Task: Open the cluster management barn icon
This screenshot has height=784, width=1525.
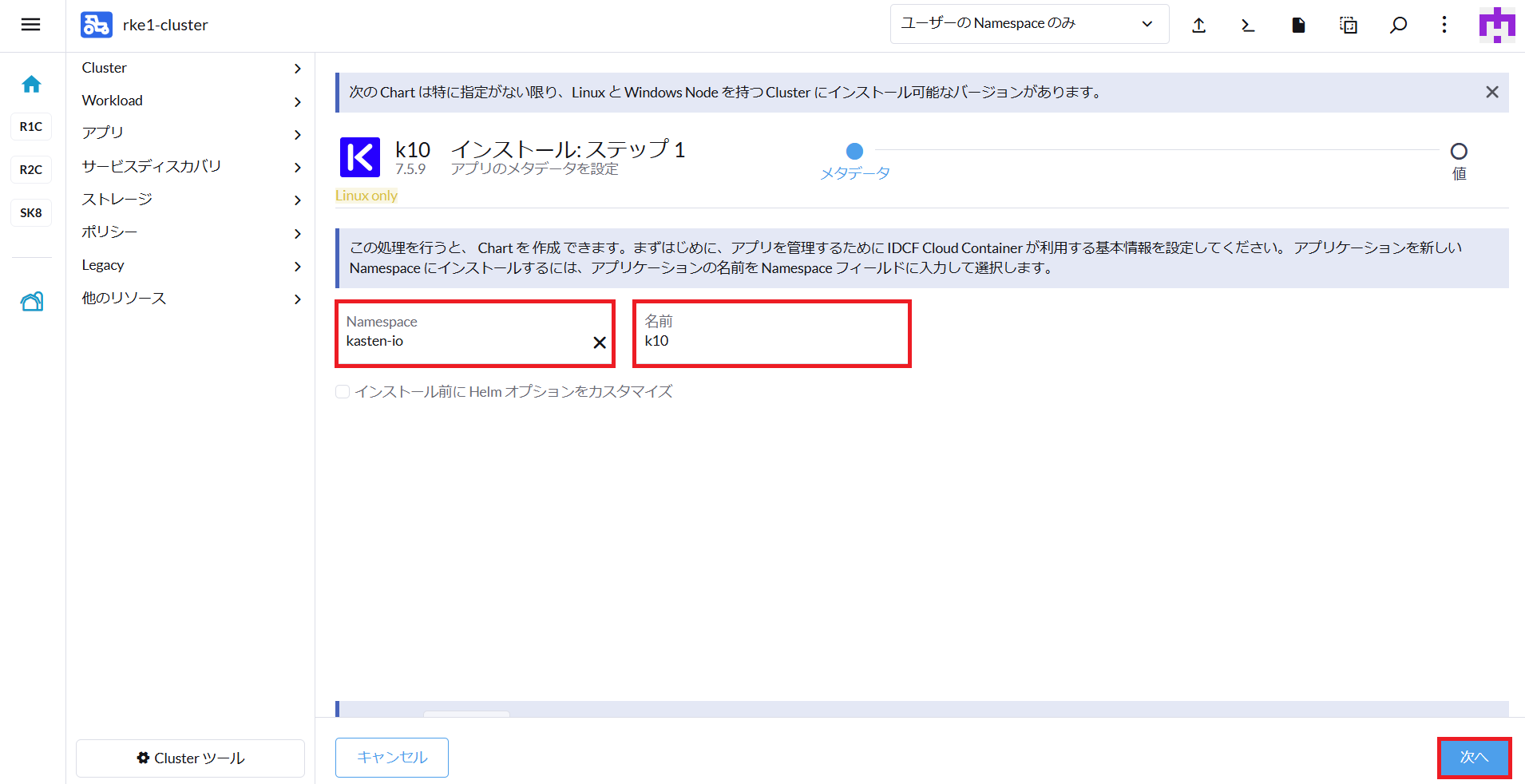Action: [x=32, y=301]
